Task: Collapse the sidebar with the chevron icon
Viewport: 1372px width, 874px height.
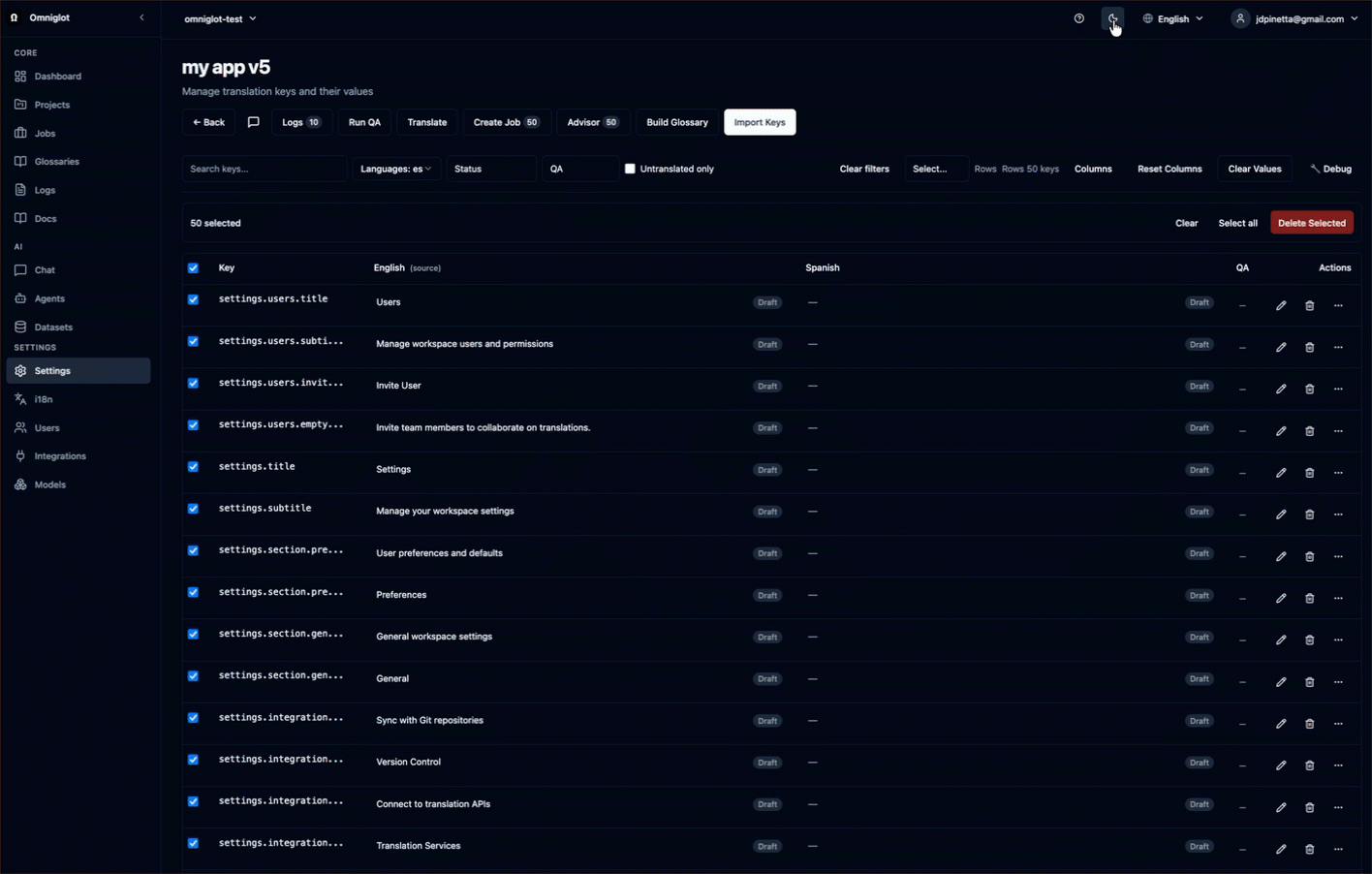Action: point(141,17)
